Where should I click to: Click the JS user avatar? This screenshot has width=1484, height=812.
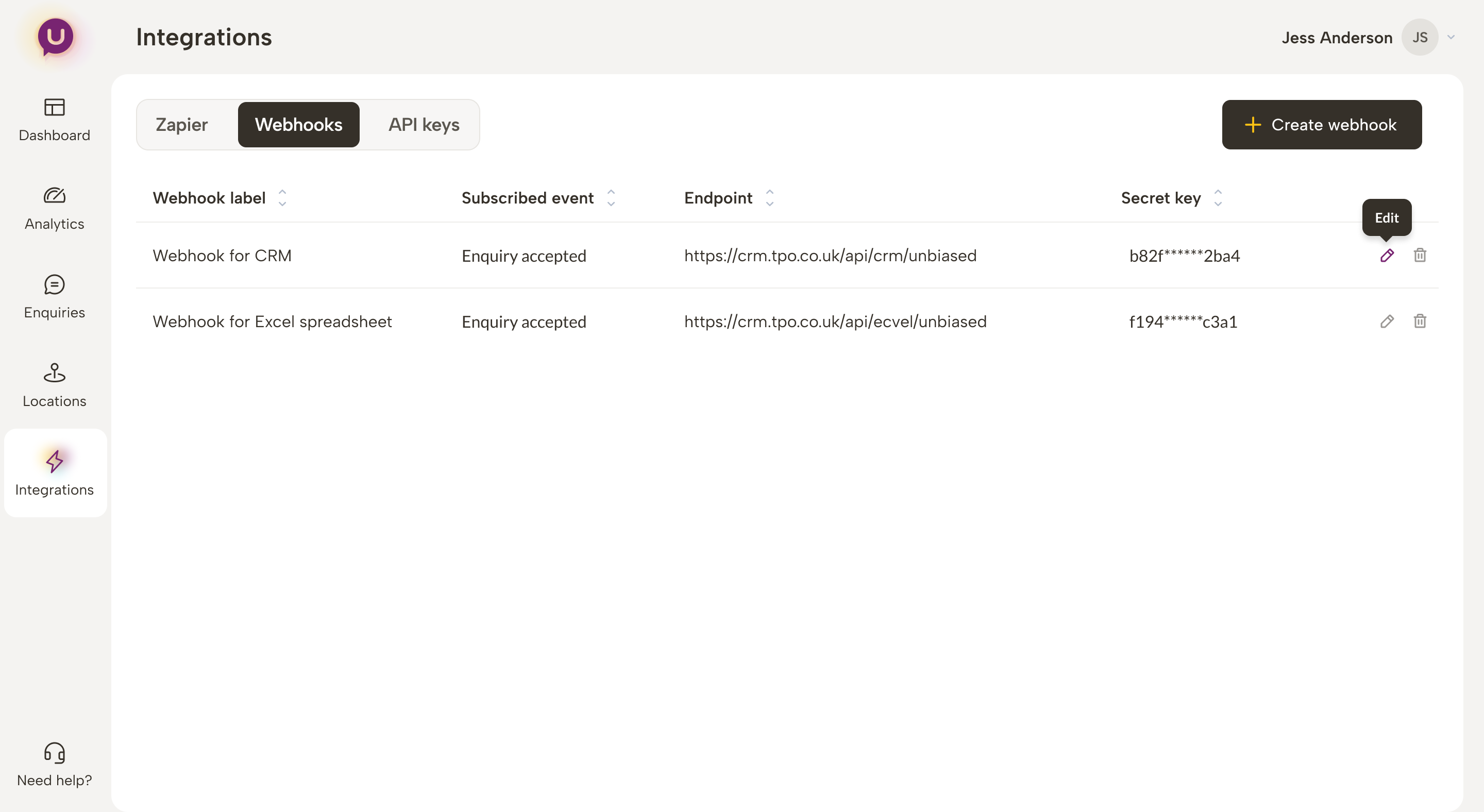point(1420,38)
